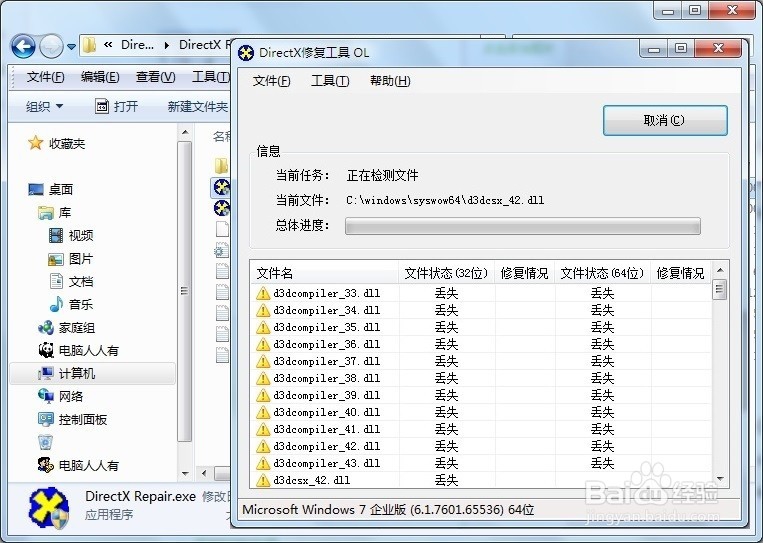The width and height of the screenshot is (763, 543).
Task: Open the 帮助(H) menu in DirectX repair tool
Action: [x=390, y=81]
